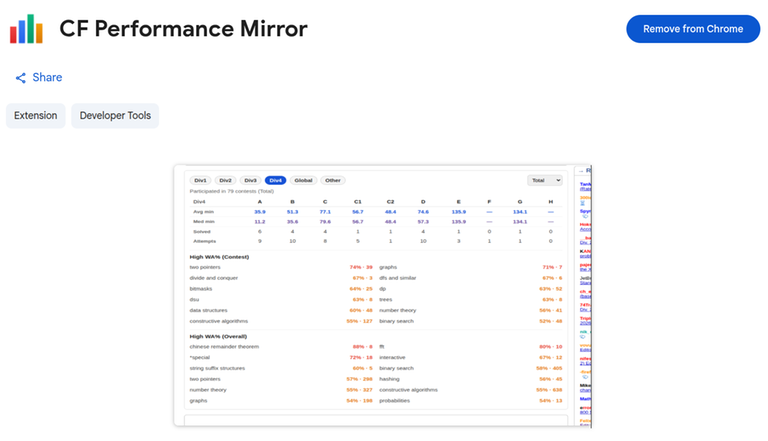The image size is (768, 441).
Task: Click the 'Med min' row label
Action: tap(204, 221)
